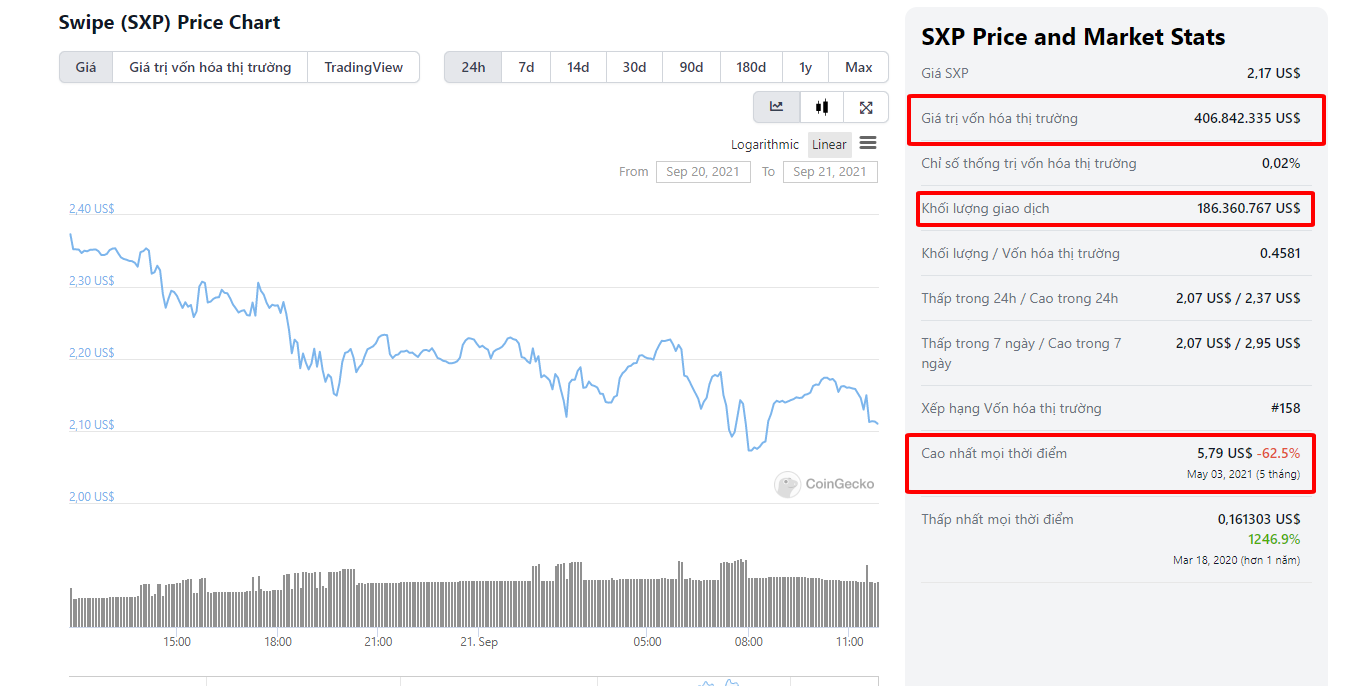This screenshot has height=686, width=1355.
Task: Click the 0,161303 US$ all-time low
Action: (x=1259, y=519)
